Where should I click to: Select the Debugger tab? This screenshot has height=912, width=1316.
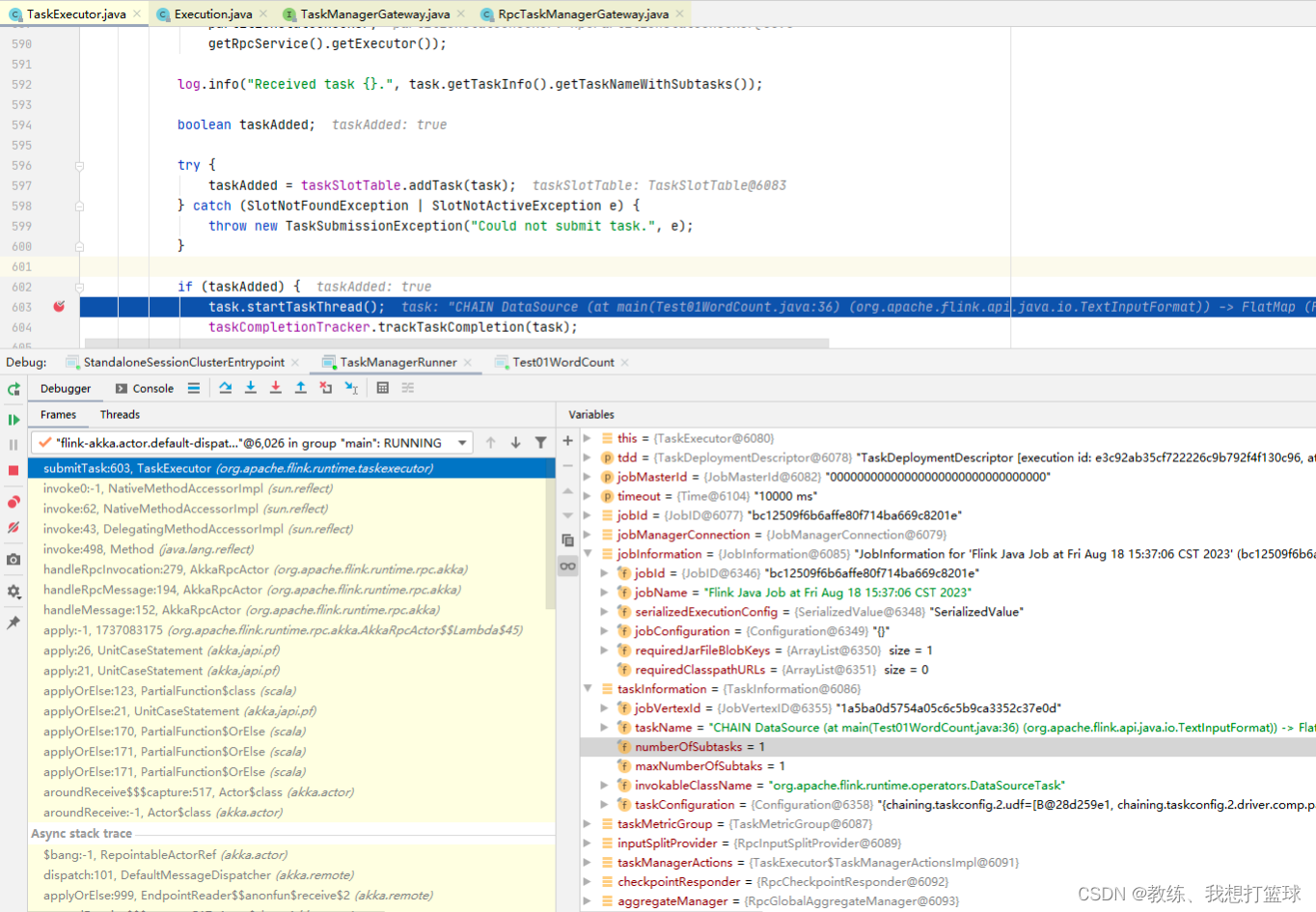coord(66,388)
